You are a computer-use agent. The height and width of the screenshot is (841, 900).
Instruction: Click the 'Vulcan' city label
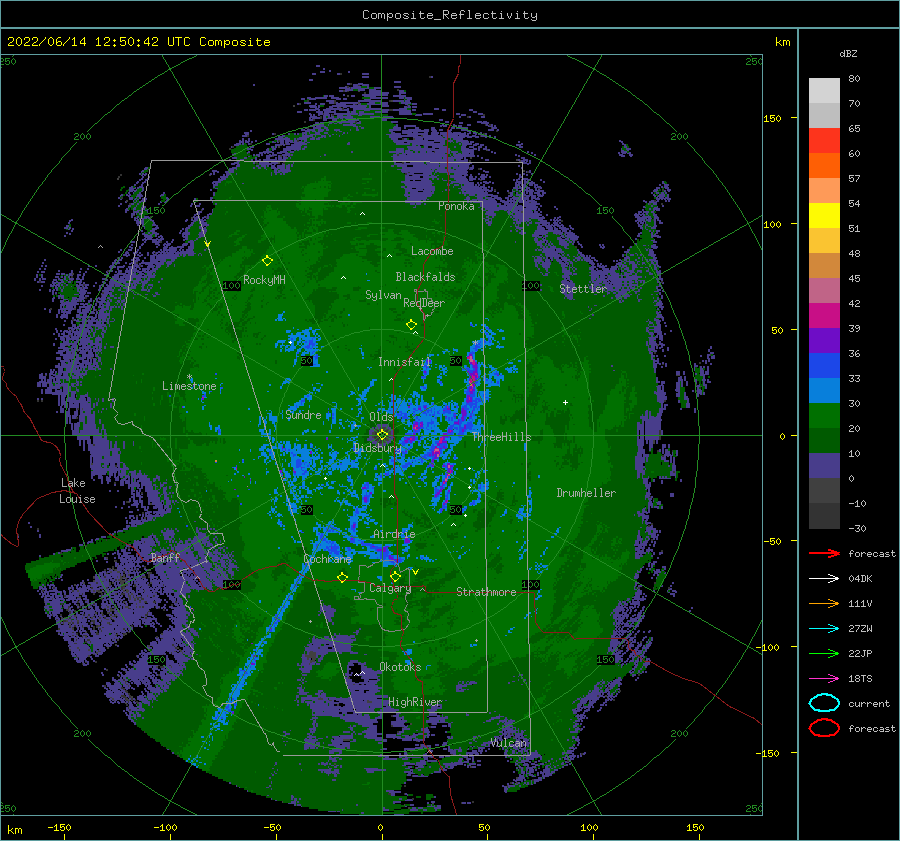click(x=509, y=743)
